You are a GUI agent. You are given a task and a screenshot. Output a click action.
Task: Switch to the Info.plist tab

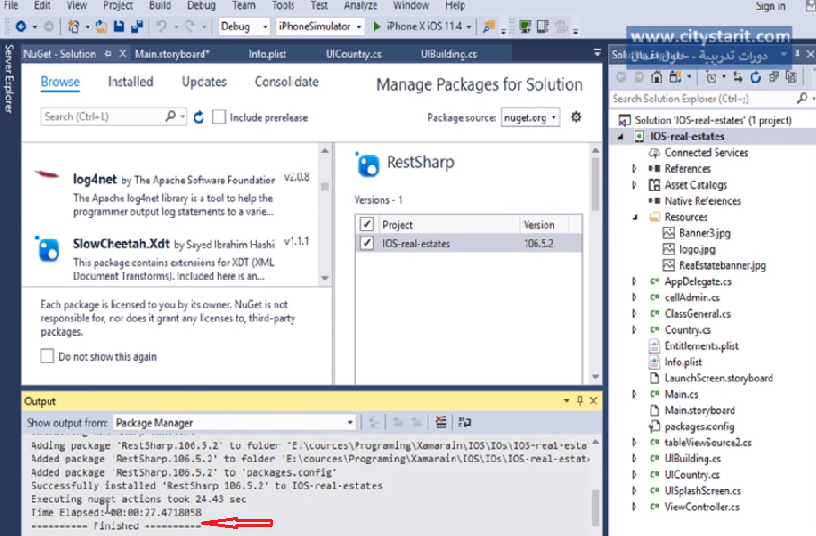(x=267, y=54)
